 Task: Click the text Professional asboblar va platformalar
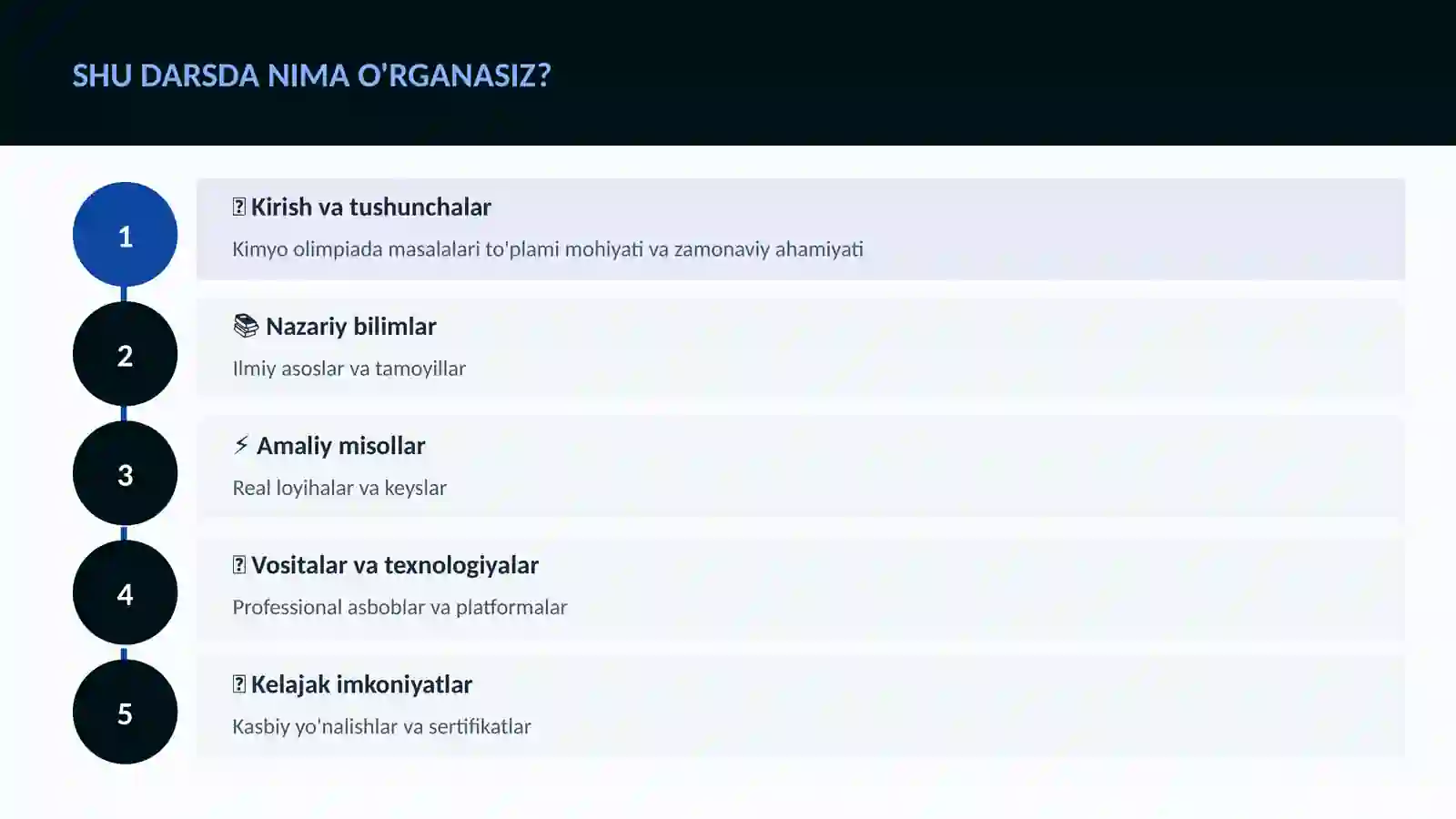[399, 607]
